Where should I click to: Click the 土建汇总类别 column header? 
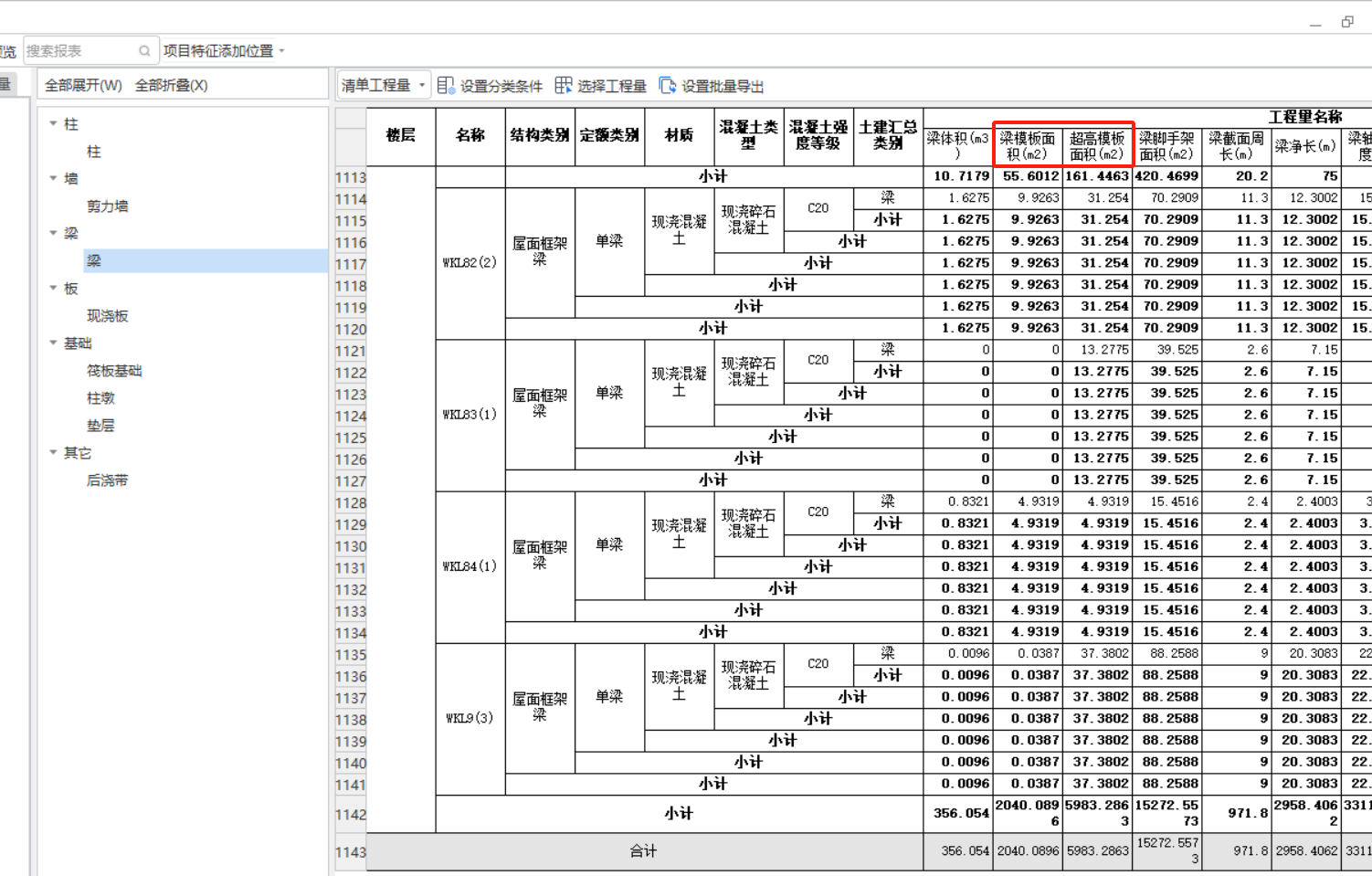click(888, 136)
